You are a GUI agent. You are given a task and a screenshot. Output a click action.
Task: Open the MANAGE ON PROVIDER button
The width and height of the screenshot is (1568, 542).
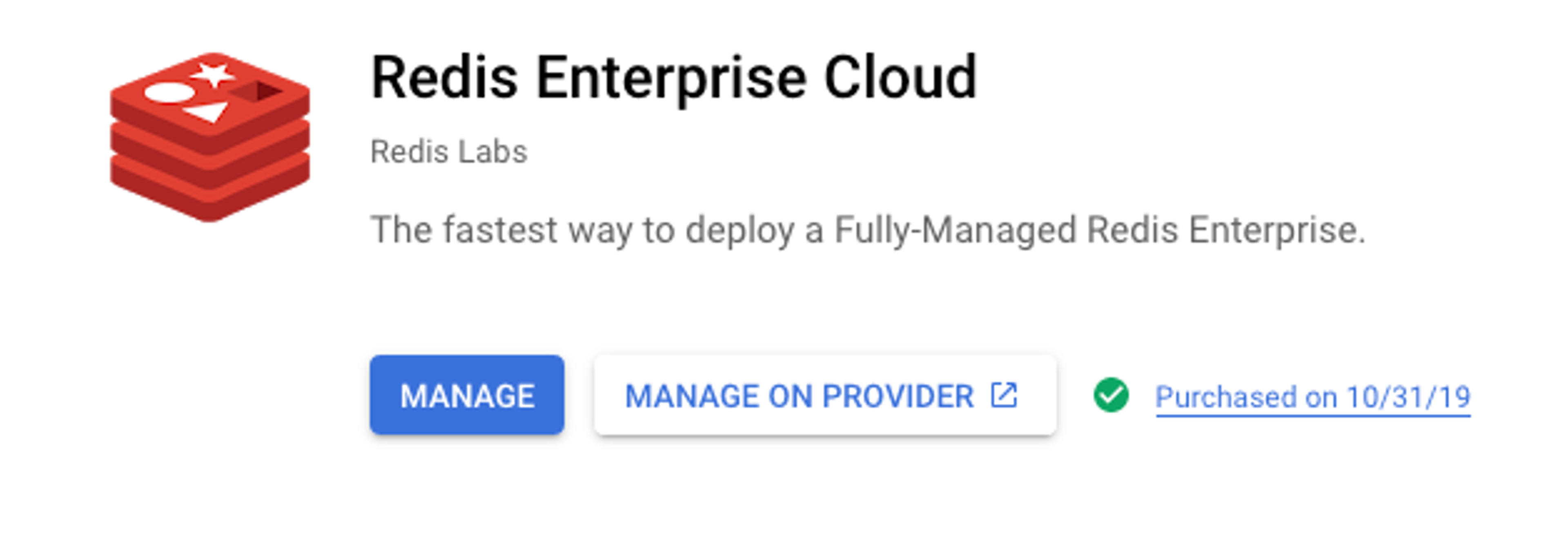pyautogui.click(x=825, y=395)
